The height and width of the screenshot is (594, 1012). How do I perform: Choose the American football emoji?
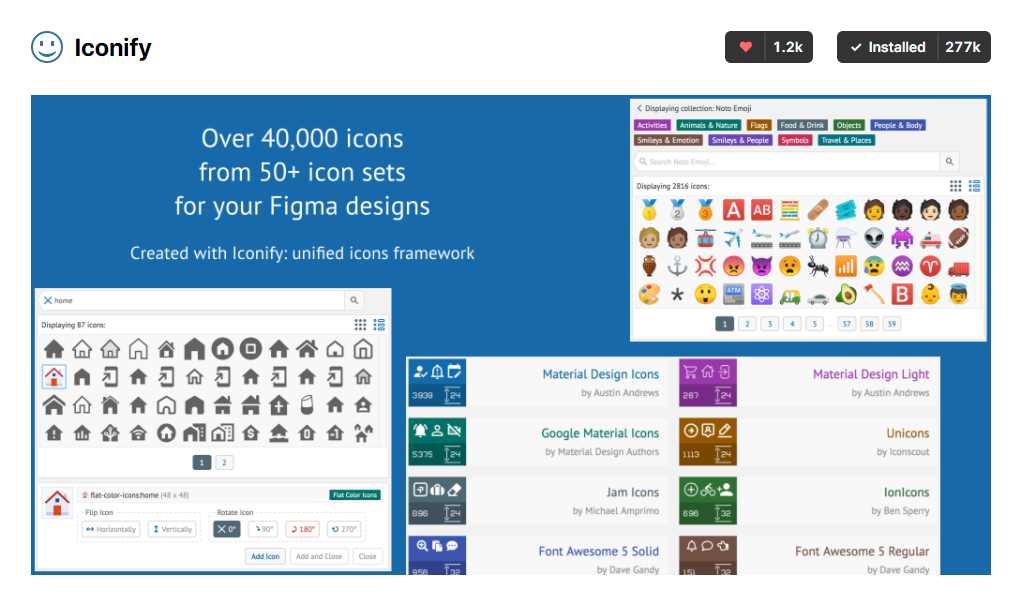(x=958, y=238)
